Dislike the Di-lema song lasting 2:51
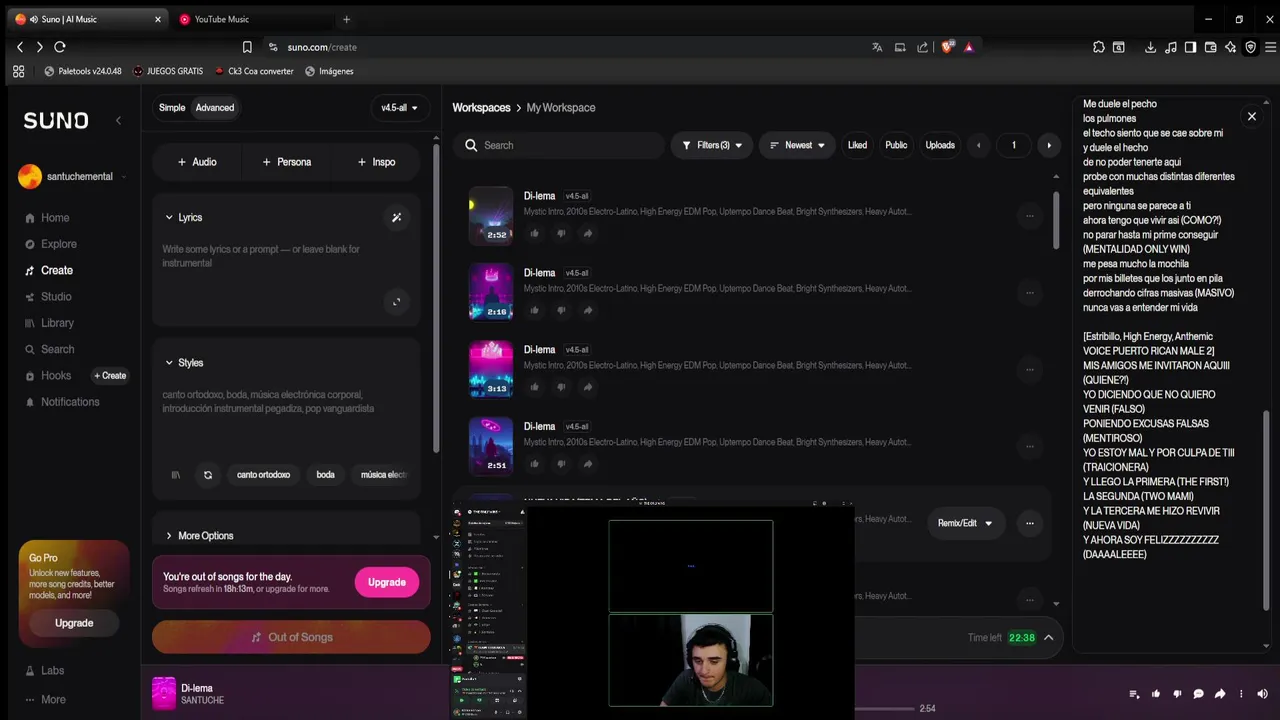1280x720 pixels. [x=561, y=464]
